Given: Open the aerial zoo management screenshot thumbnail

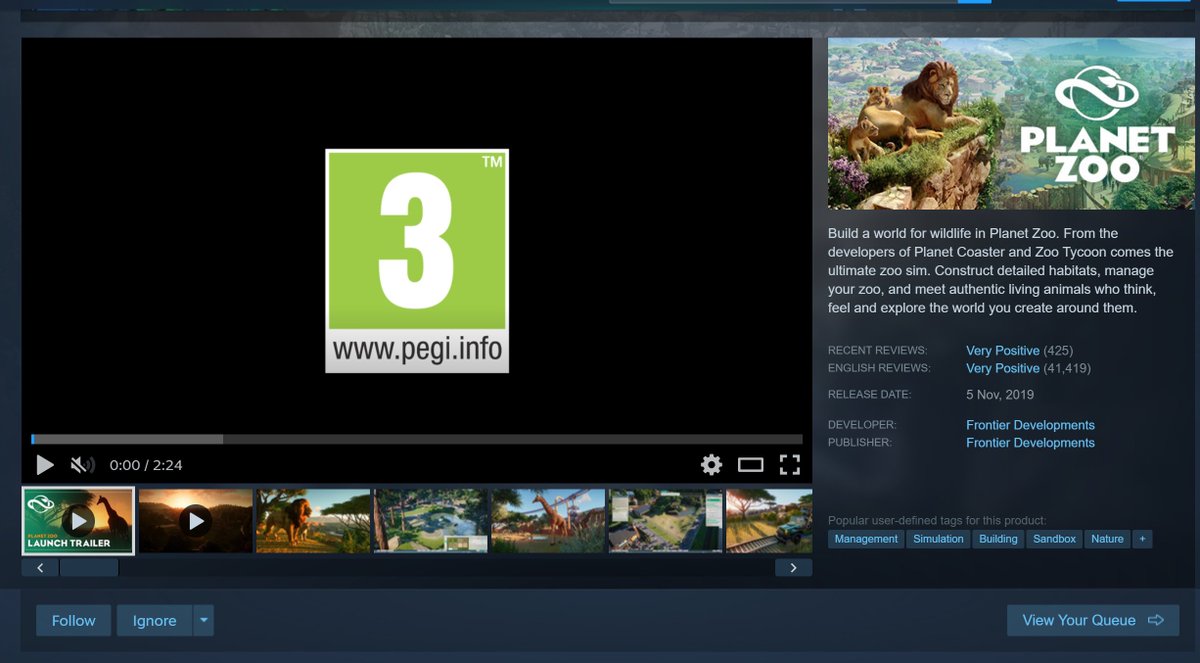Looking at the screenshot, I should coord(666,521).
